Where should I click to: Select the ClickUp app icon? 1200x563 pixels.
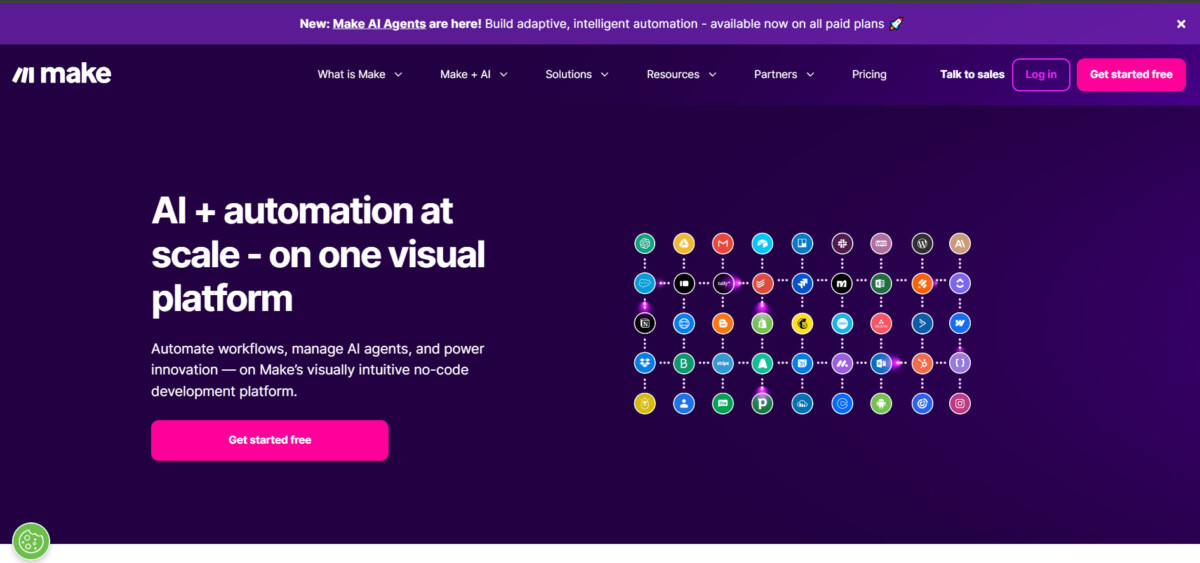960,283
